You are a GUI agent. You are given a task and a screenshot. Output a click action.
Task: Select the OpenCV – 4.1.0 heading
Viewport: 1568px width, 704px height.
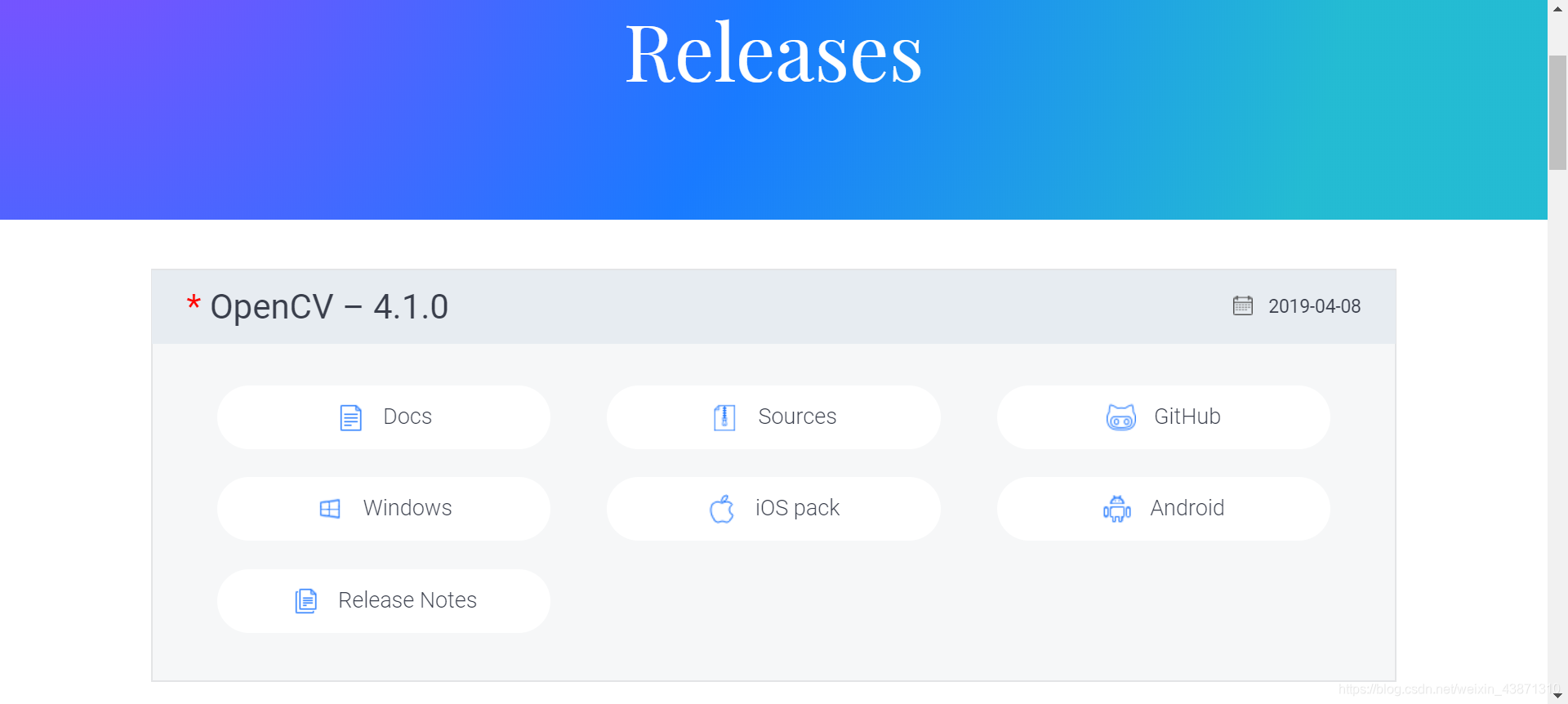point(329,307)
